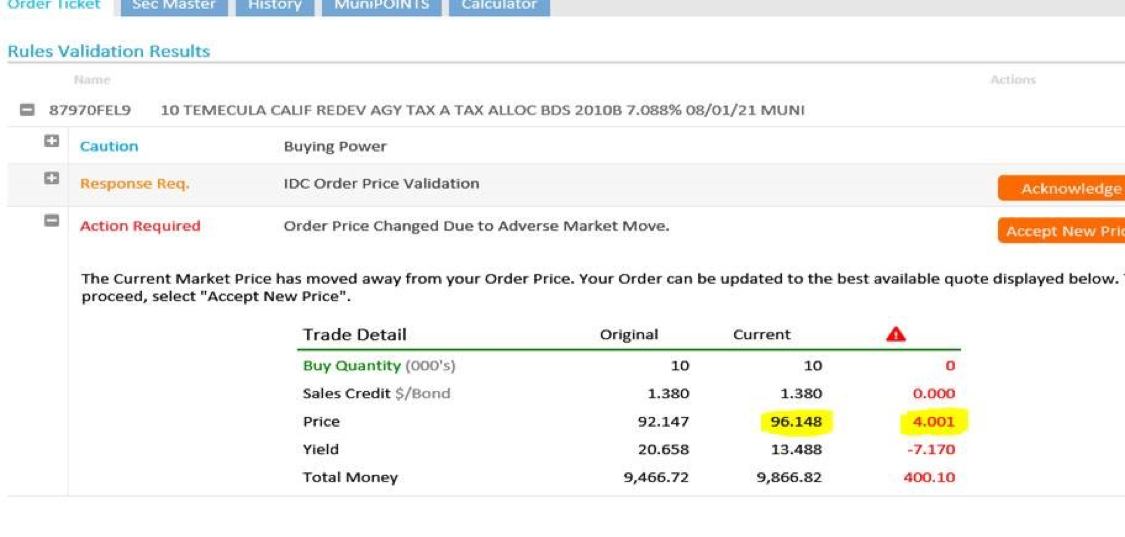Click the Name column header
Screen dimensions: 1125x537
point(92,80)
